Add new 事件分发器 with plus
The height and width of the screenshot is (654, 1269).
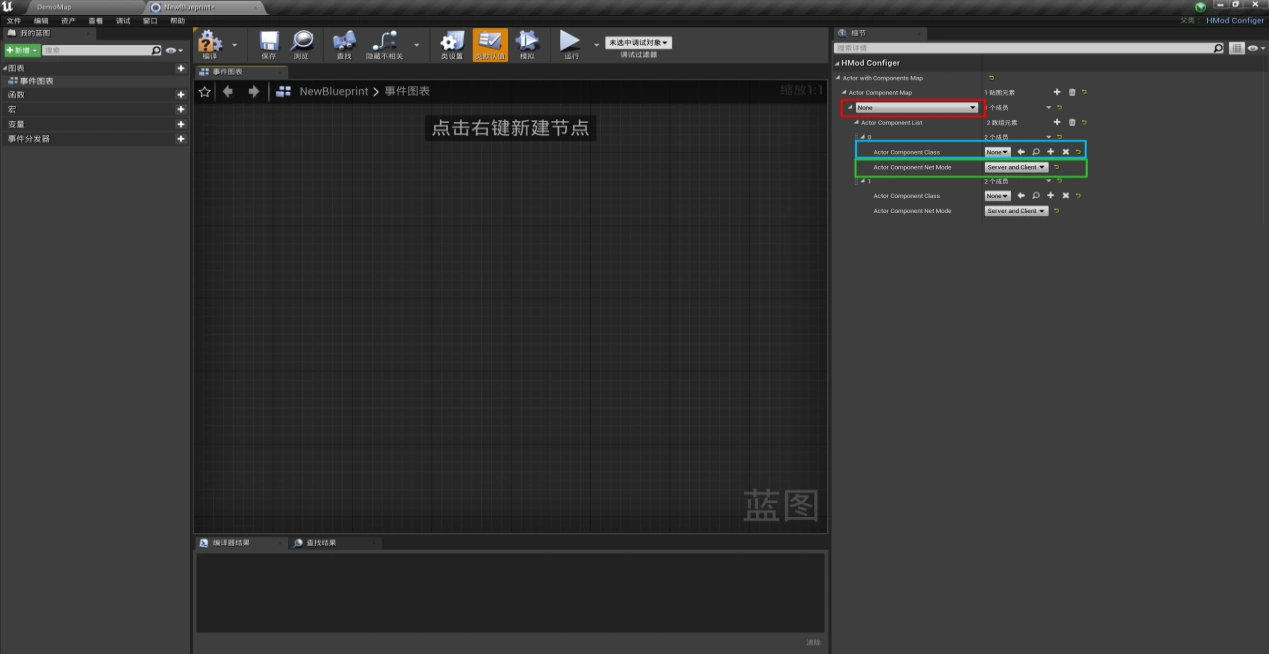[x=181, y=139]
